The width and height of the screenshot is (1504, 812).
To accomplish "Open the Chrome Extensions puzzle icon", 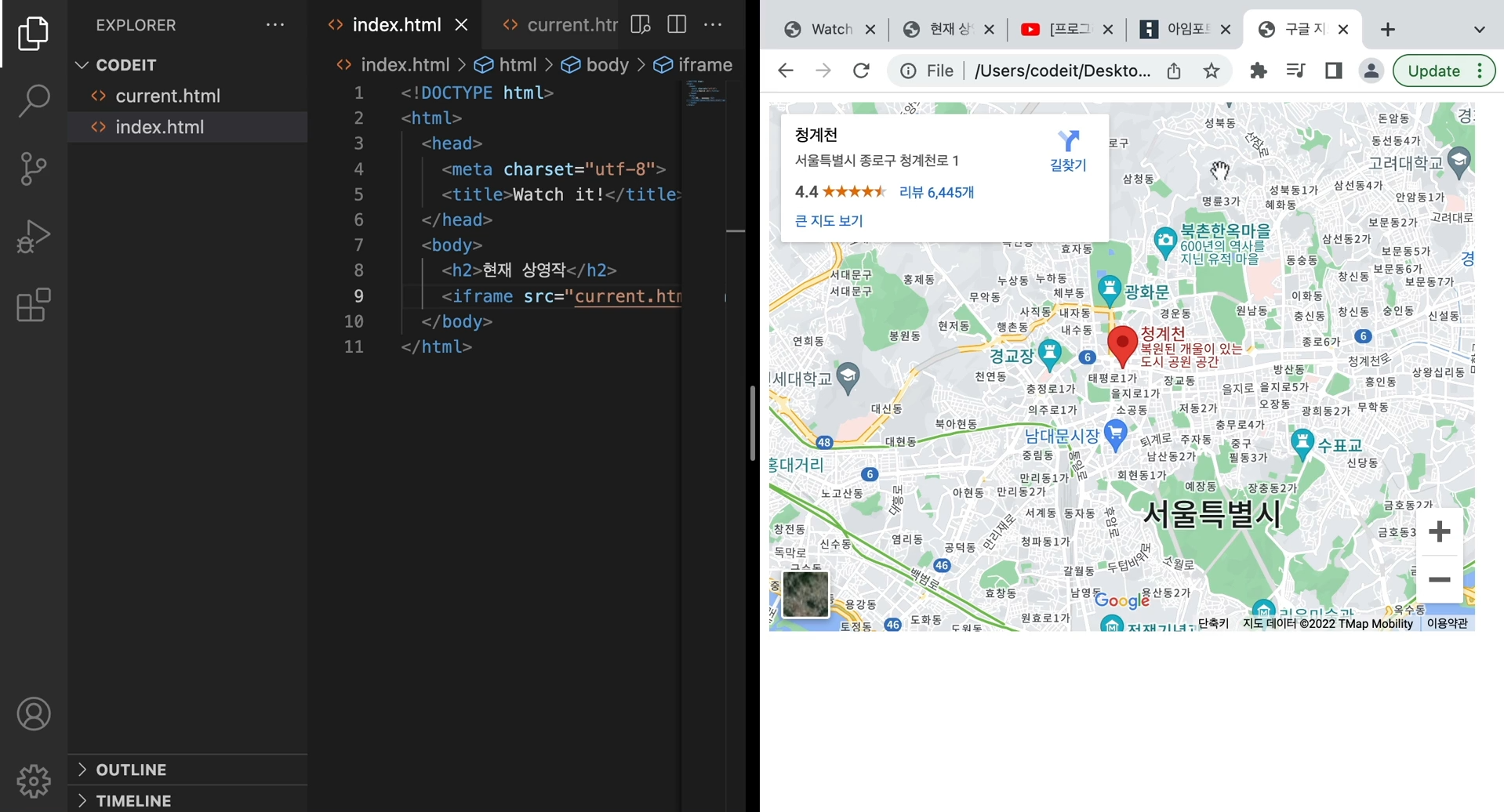I will click(x=1259, y=71).
